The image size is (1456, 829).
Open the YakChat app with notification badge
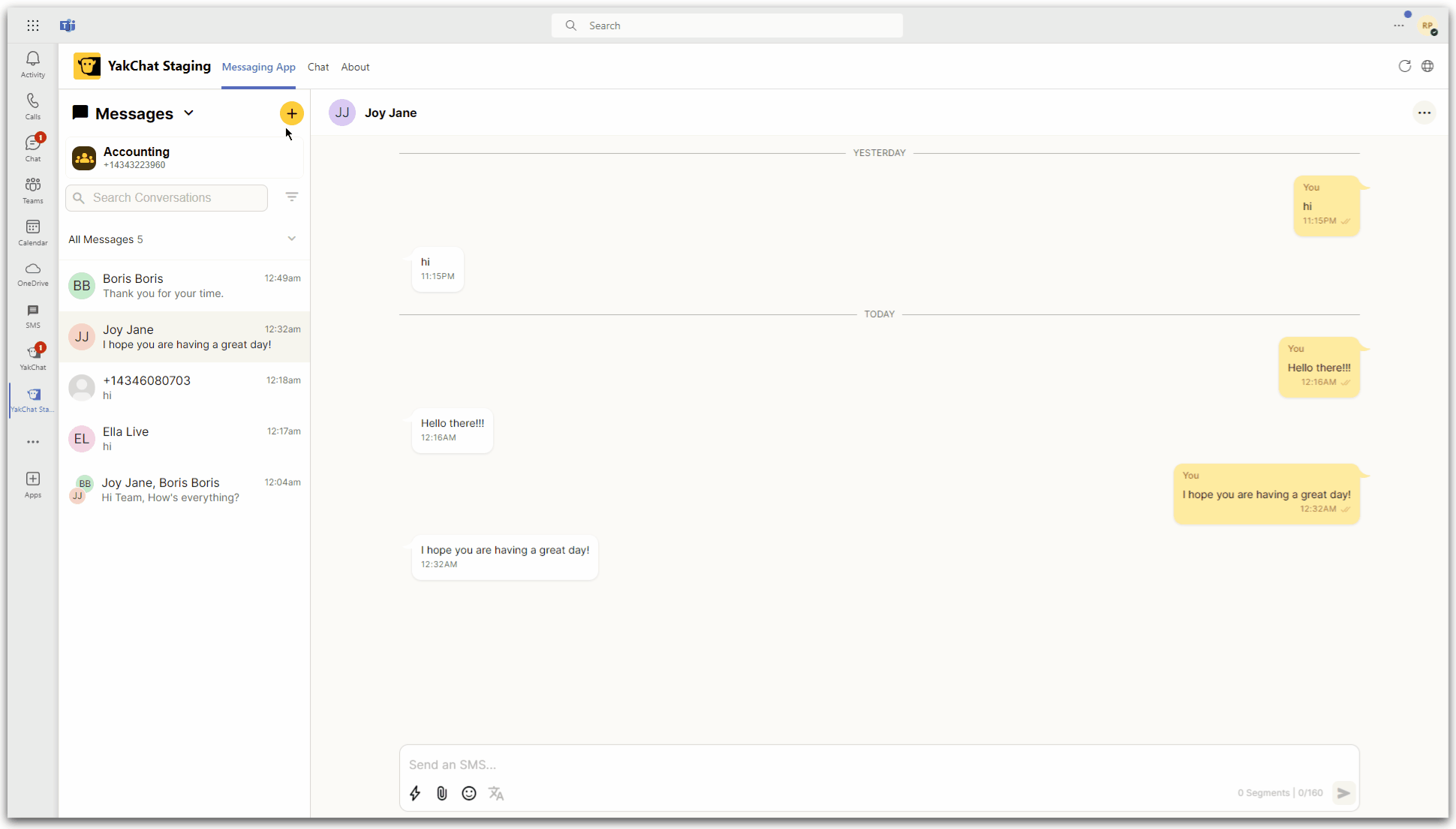coord(33,358)
